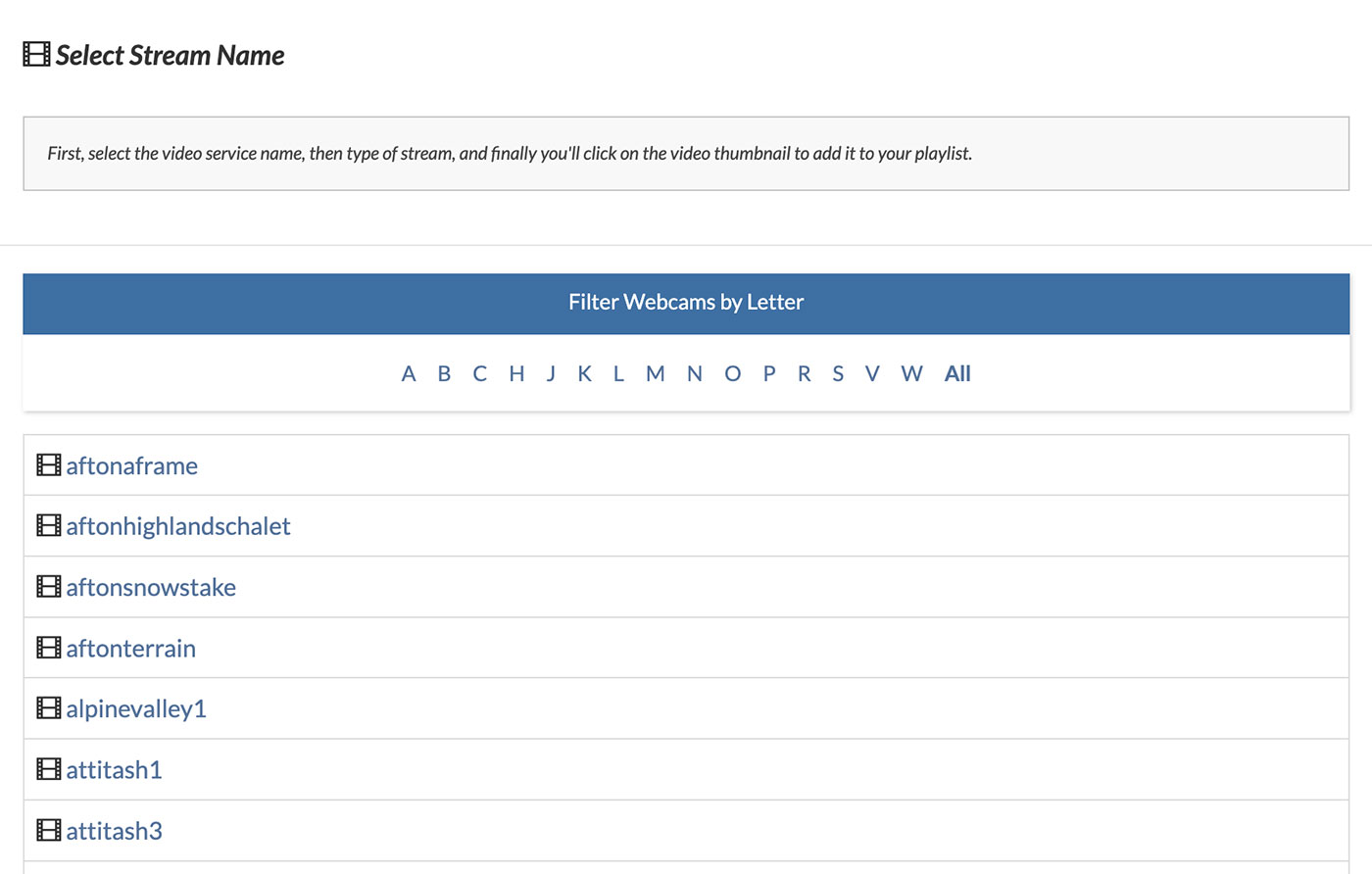Click film icon in Select Stream Name heading
The width and height of the screenshot is (1372, 874).
pyautogui.click(x=36, y=55)
